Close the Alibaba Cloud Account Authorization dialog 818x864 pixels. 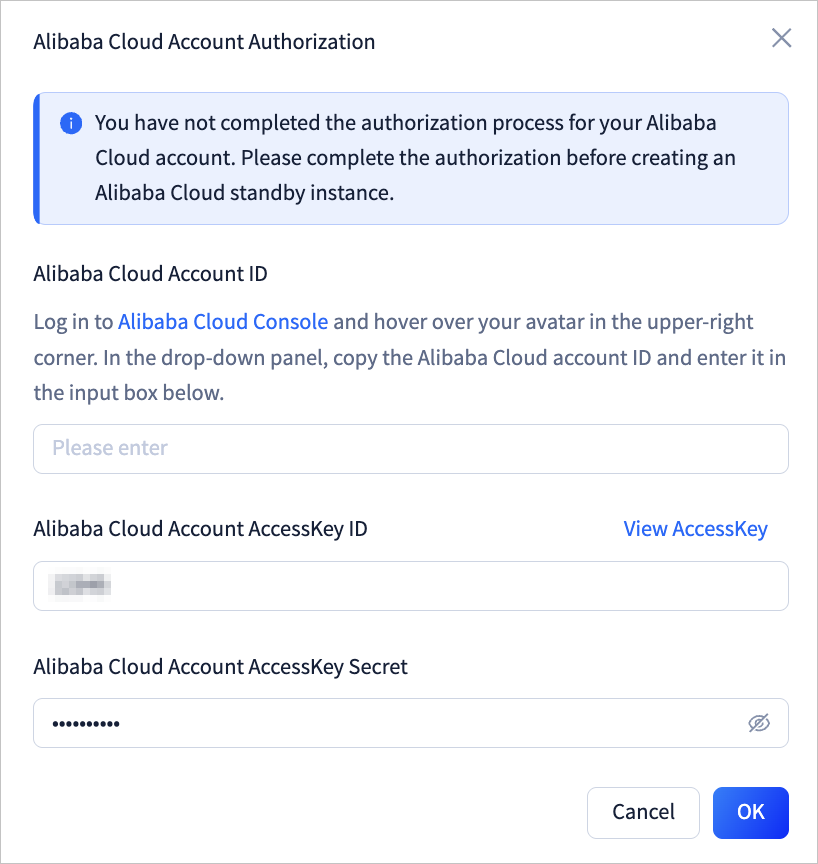click(x=781, y=39)
